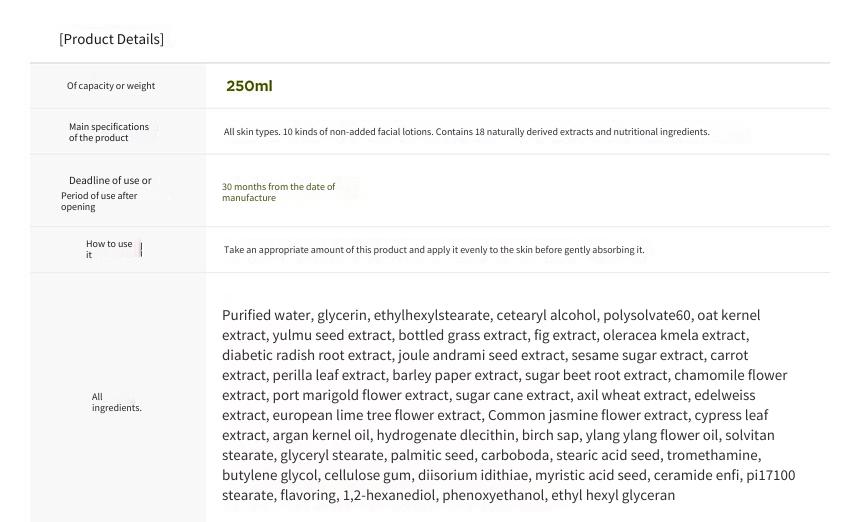The image size is (860, 522).
Task: Click 'Period of use after opening' label
Action: tap(99, 201)
